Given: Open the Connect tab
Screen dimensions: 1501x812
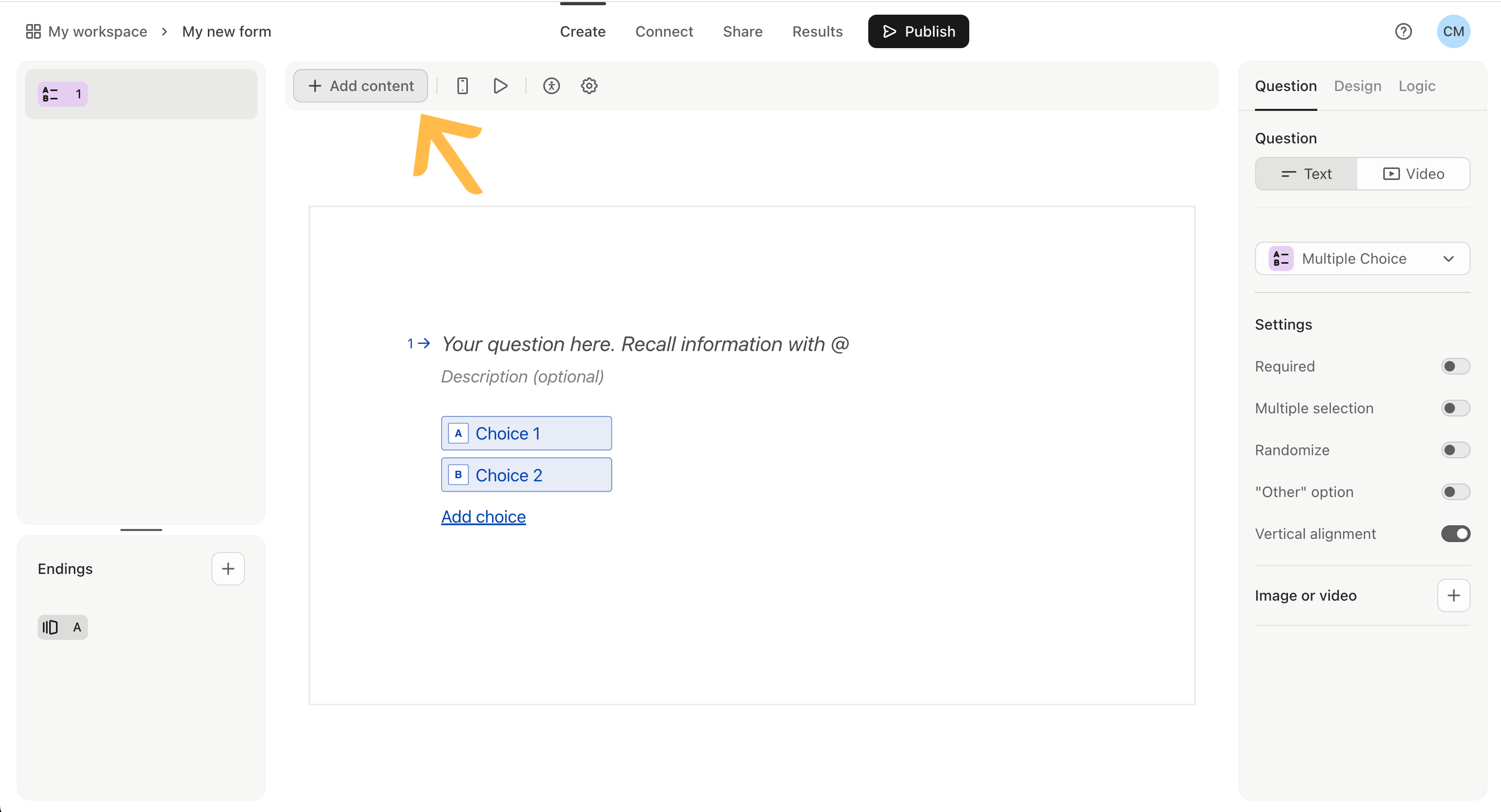Looking at the screenshot, I should (664, 31).
